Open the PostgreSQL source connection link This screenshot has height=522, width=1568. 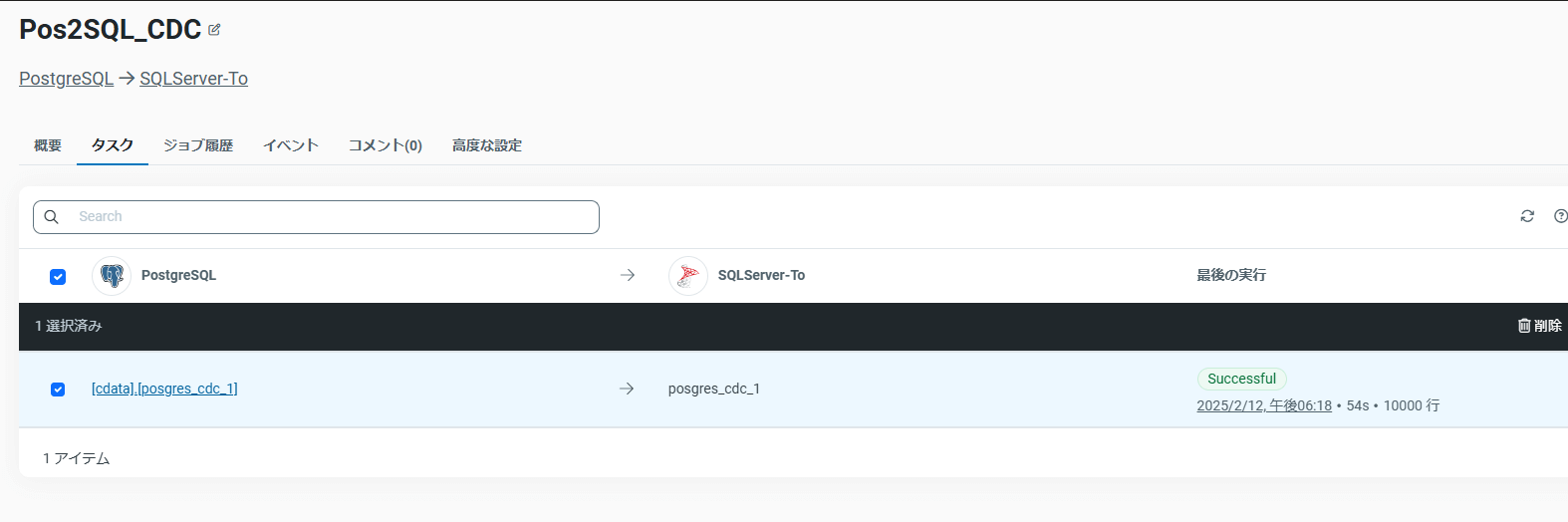pos(66,79)
